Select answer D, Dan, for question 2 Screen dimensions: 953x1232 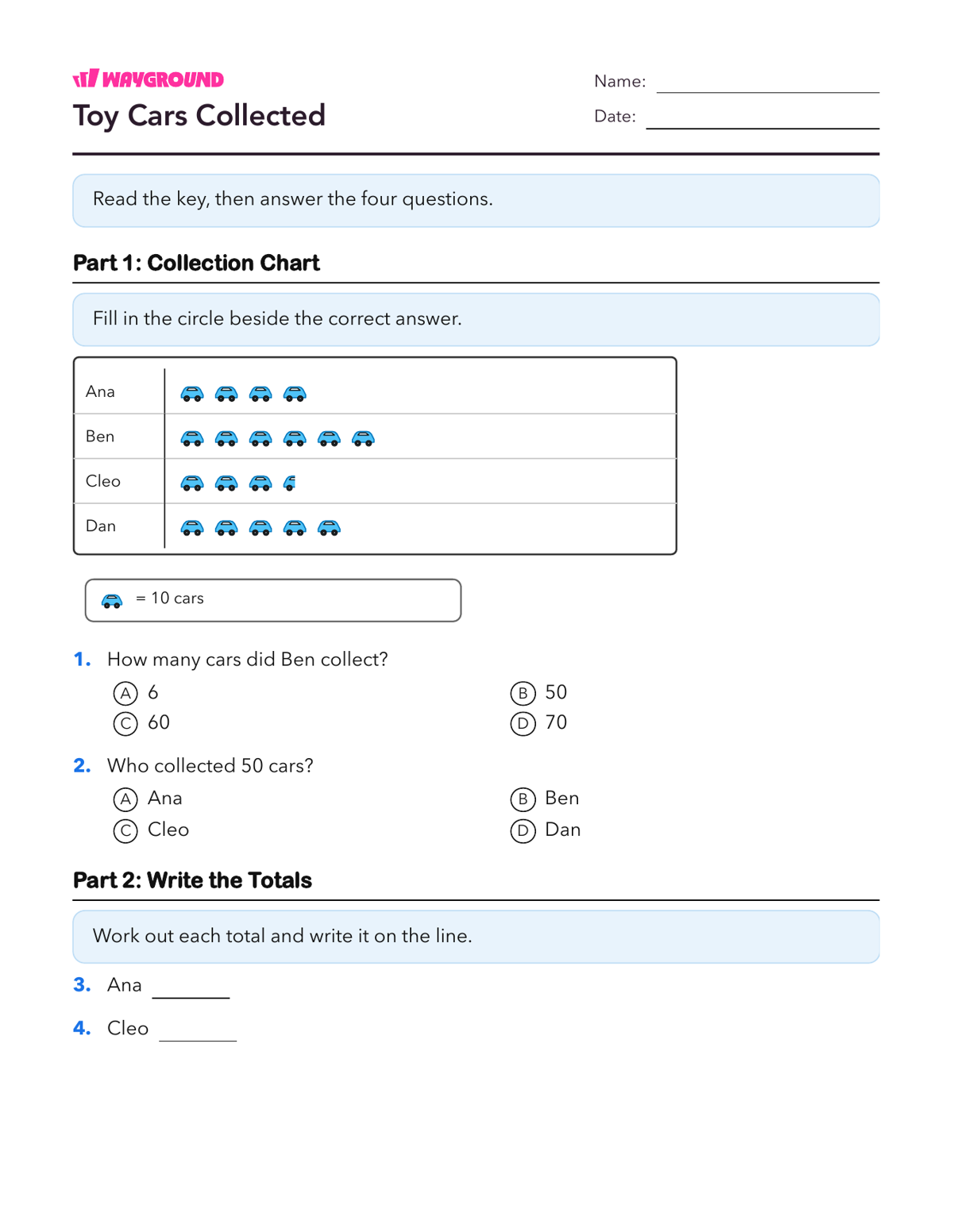(523, 831)
